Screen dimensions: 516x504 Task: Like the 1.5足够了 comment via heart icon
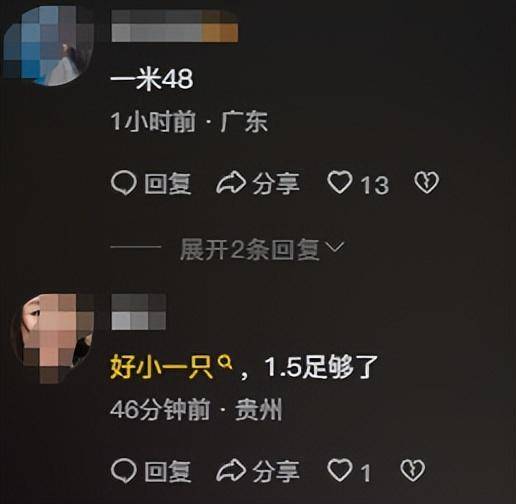click(340, 470)
